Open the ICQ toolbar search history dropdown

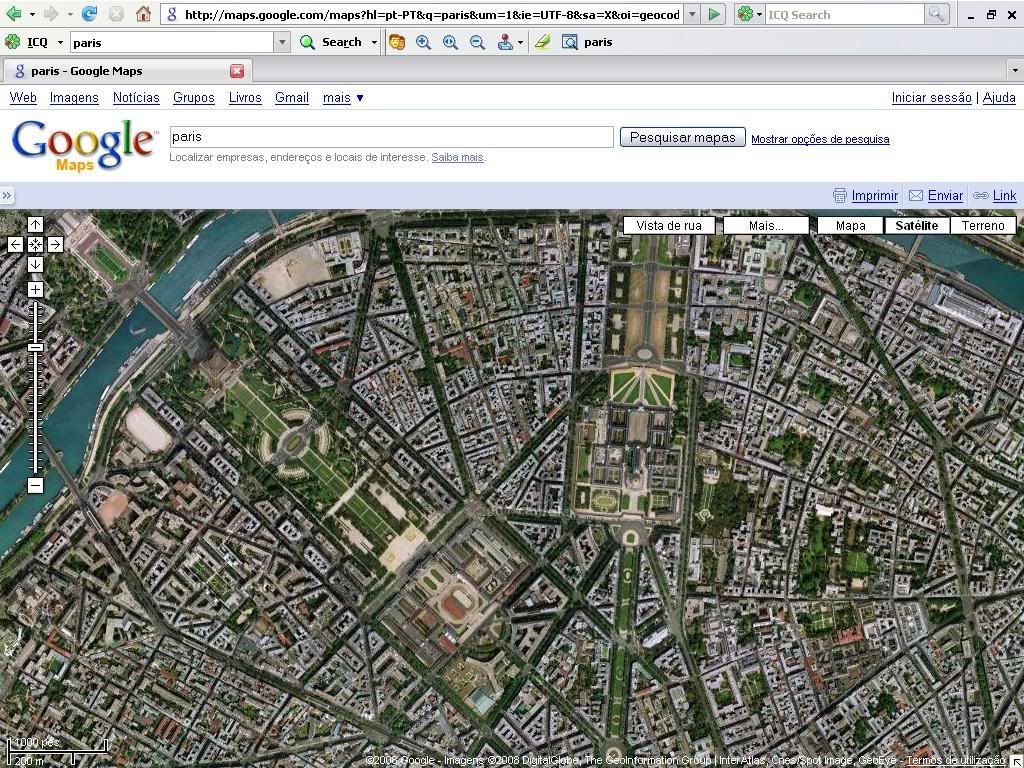[x=282, y=42]
